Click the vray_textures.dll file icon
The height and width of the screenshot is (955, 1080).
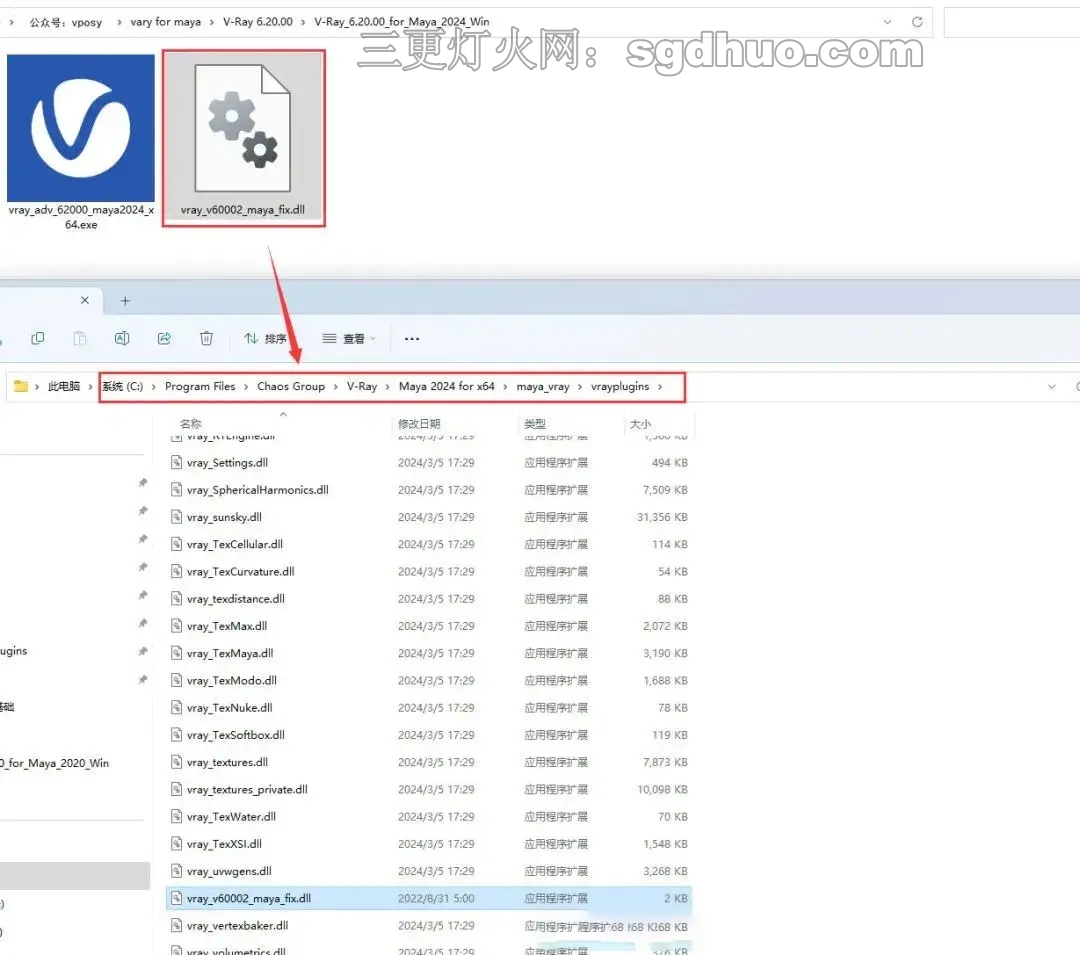[176, 762]
